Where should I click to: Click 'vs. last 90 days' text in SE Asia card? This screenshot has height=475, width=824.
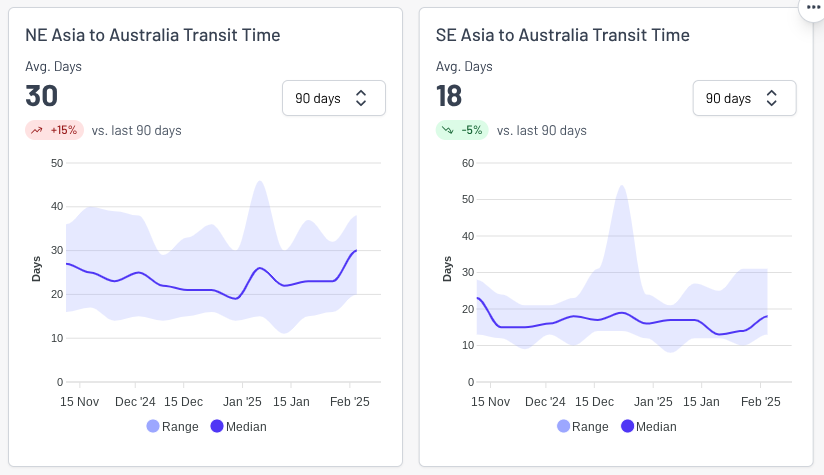tap(542, 130)
